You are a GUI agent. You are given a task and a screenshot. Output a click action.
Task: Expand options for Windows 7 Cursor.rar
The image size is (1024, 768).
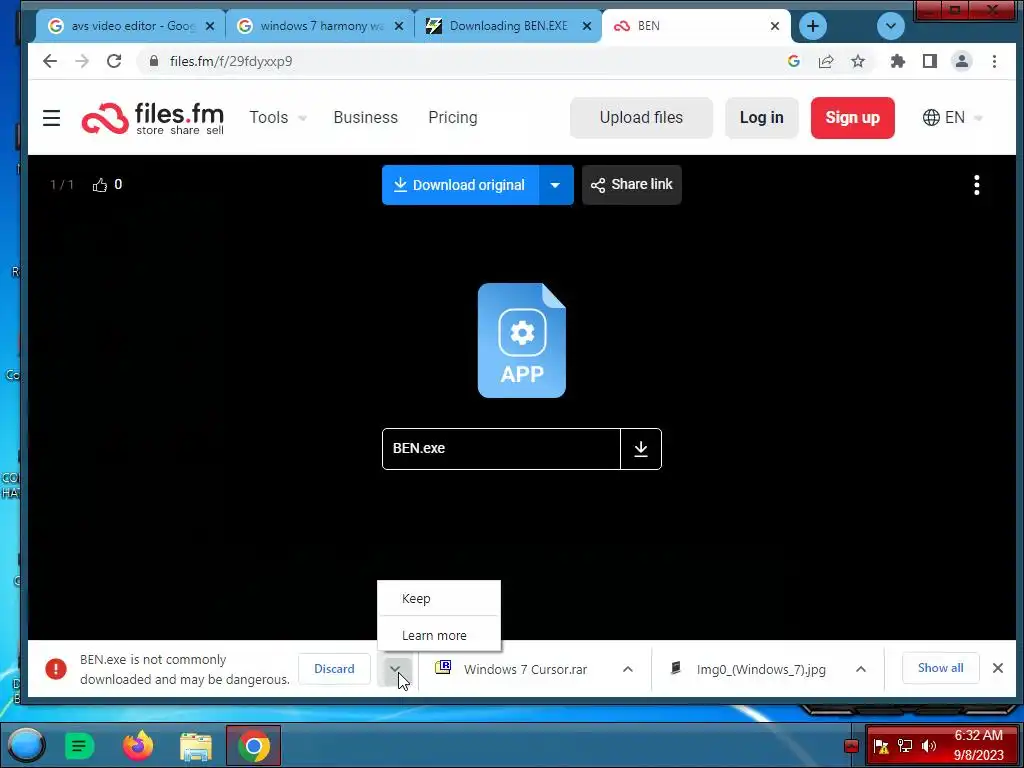[628, 669]
